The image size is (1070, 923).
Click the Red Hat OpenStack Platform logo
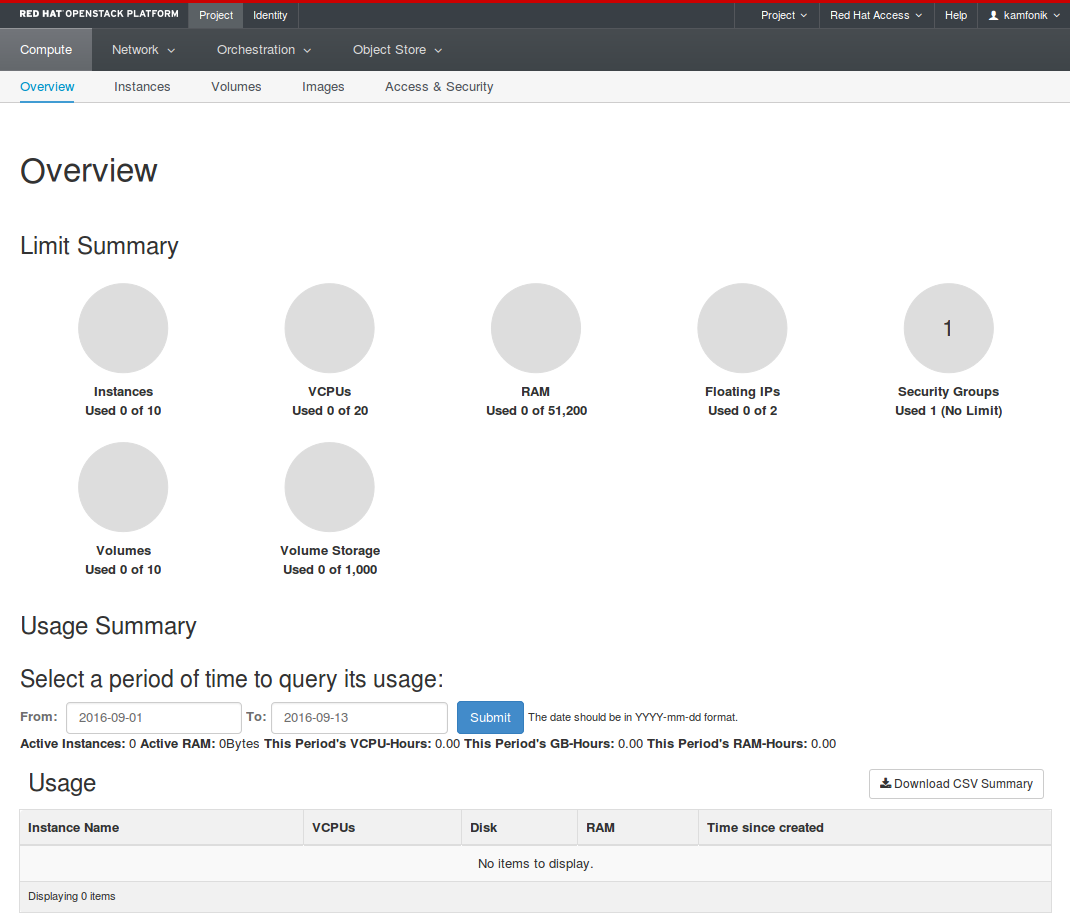(x=99, y=14)
